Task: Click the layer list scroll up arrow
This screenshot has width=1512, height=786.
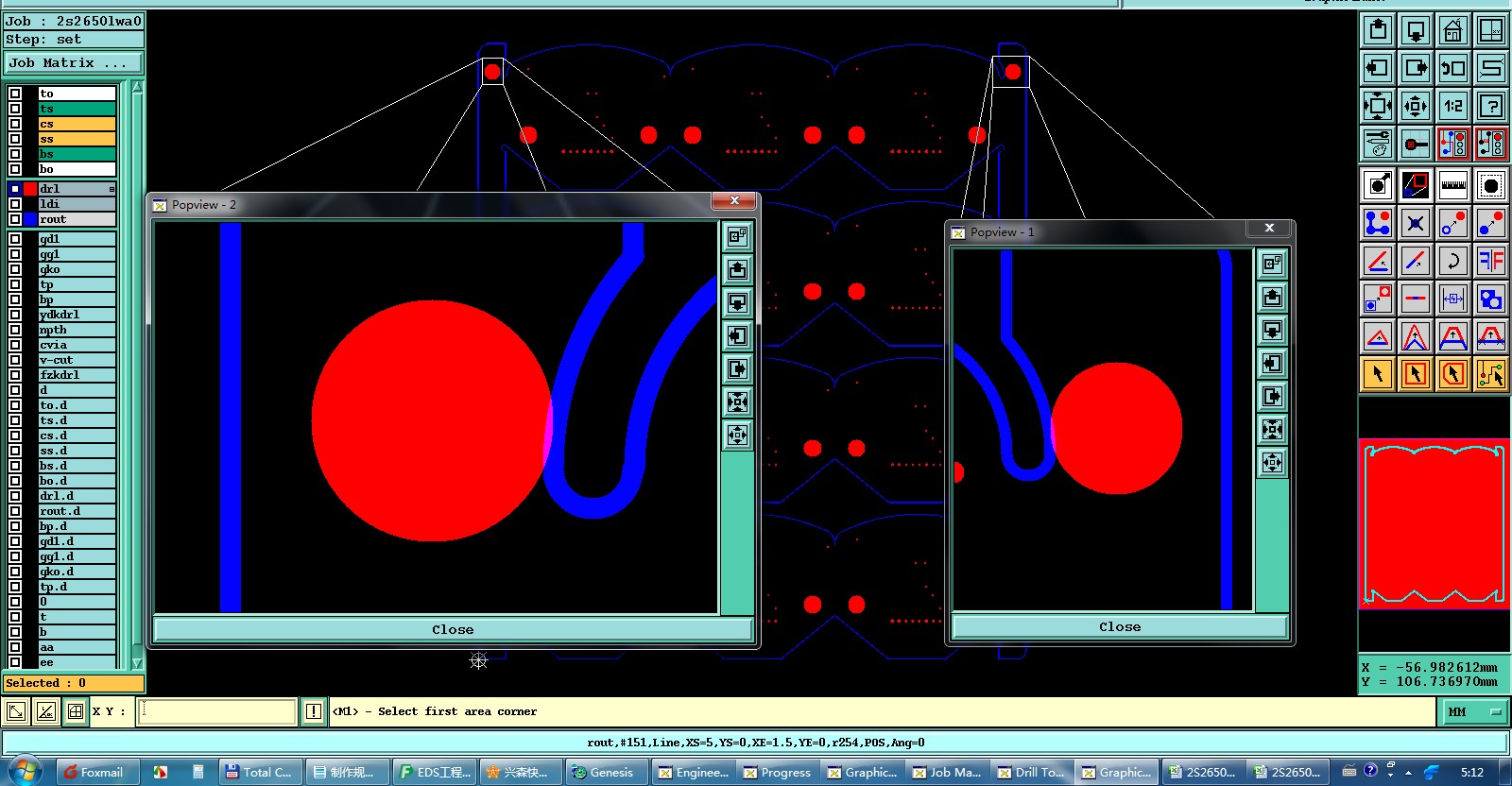Action: click(137, 87)
